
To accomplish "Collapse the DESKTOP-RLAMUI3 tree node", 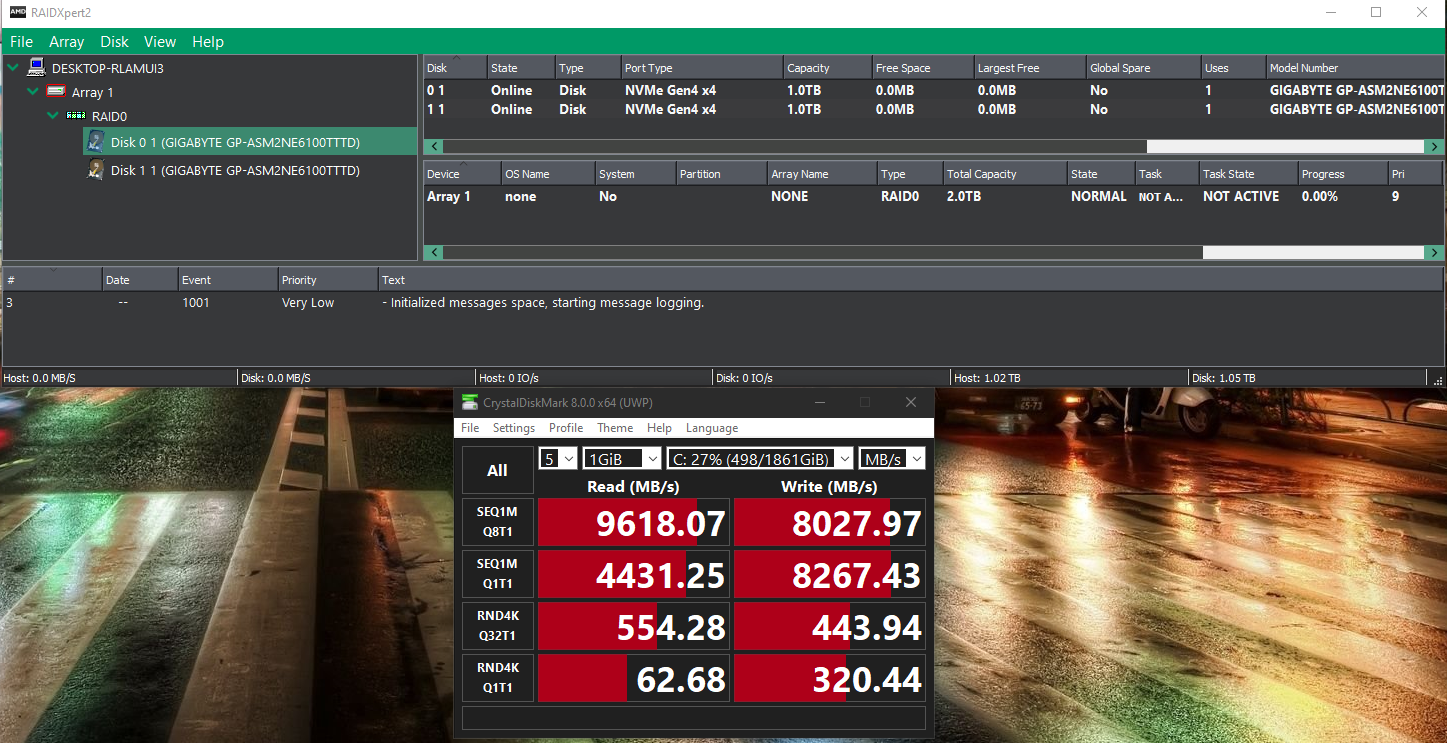I will [x=13, y=68].
